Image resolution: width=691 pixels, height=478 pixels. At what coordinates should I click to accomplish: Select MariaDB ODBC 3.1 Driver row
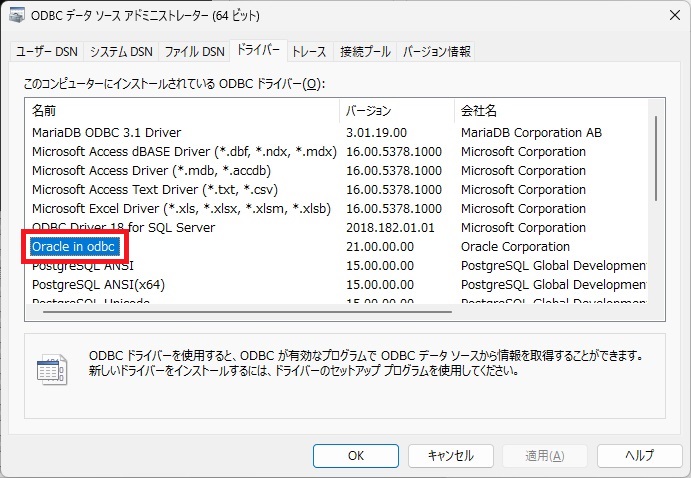tap(120, 132)
